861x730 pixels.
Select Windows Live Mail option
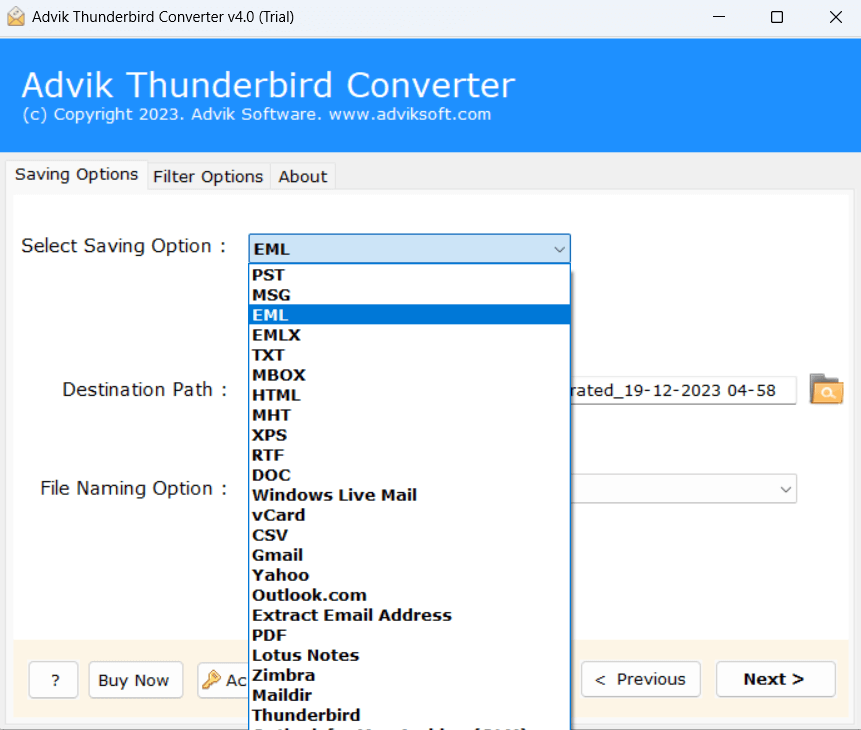(x=410, y=495)
